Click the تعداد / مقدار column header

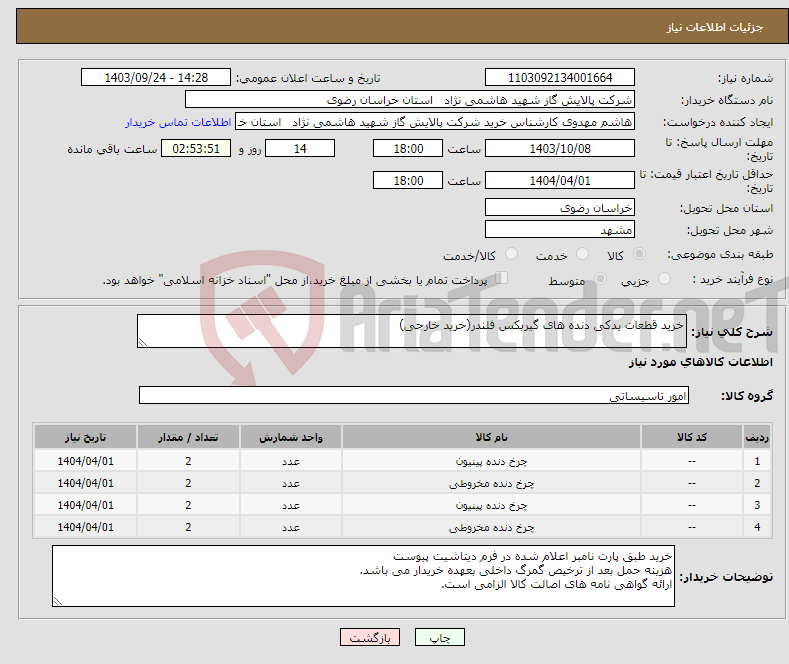[x=188, y=437]
